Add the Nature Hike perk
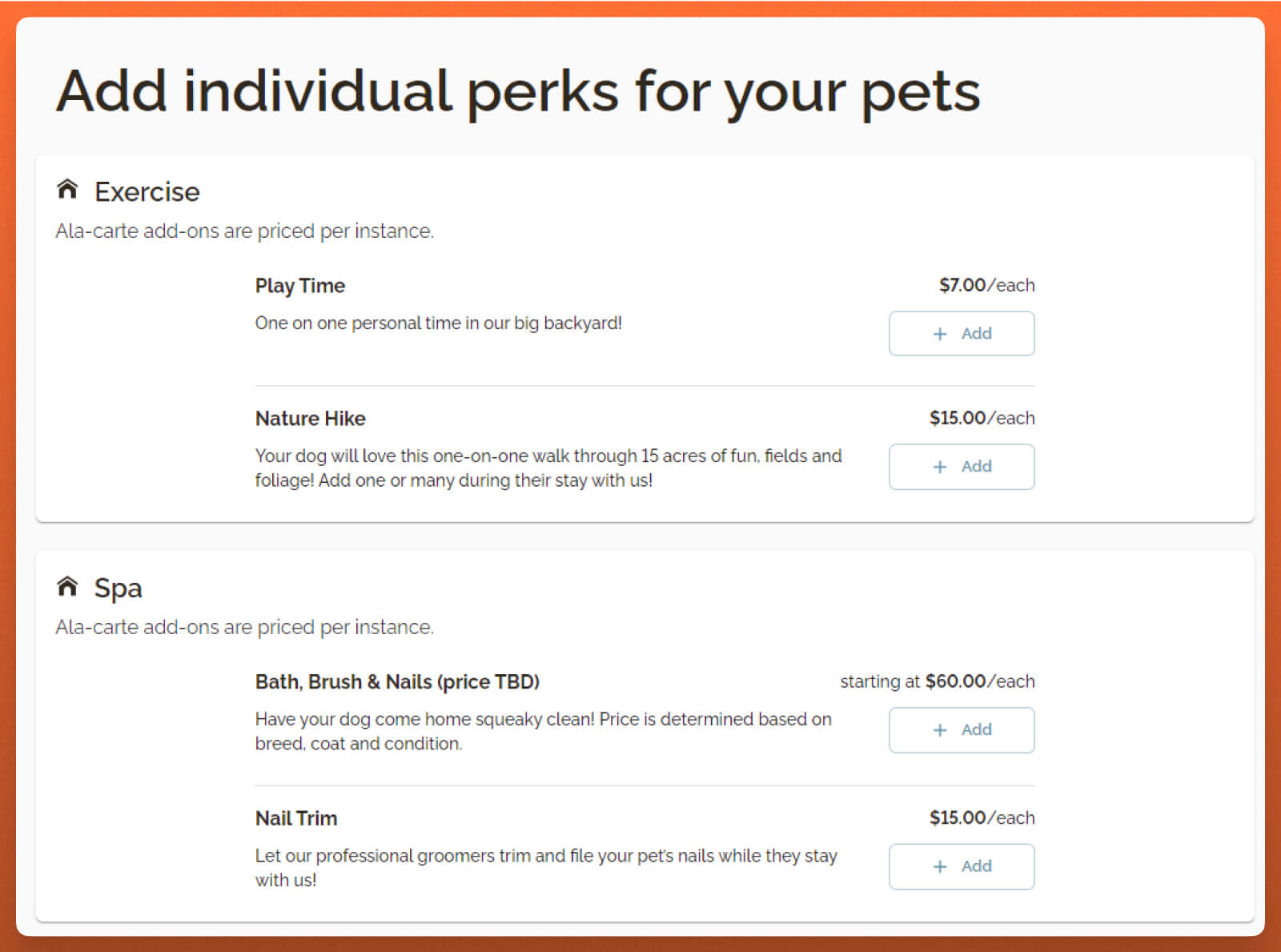 coord(962,467)
